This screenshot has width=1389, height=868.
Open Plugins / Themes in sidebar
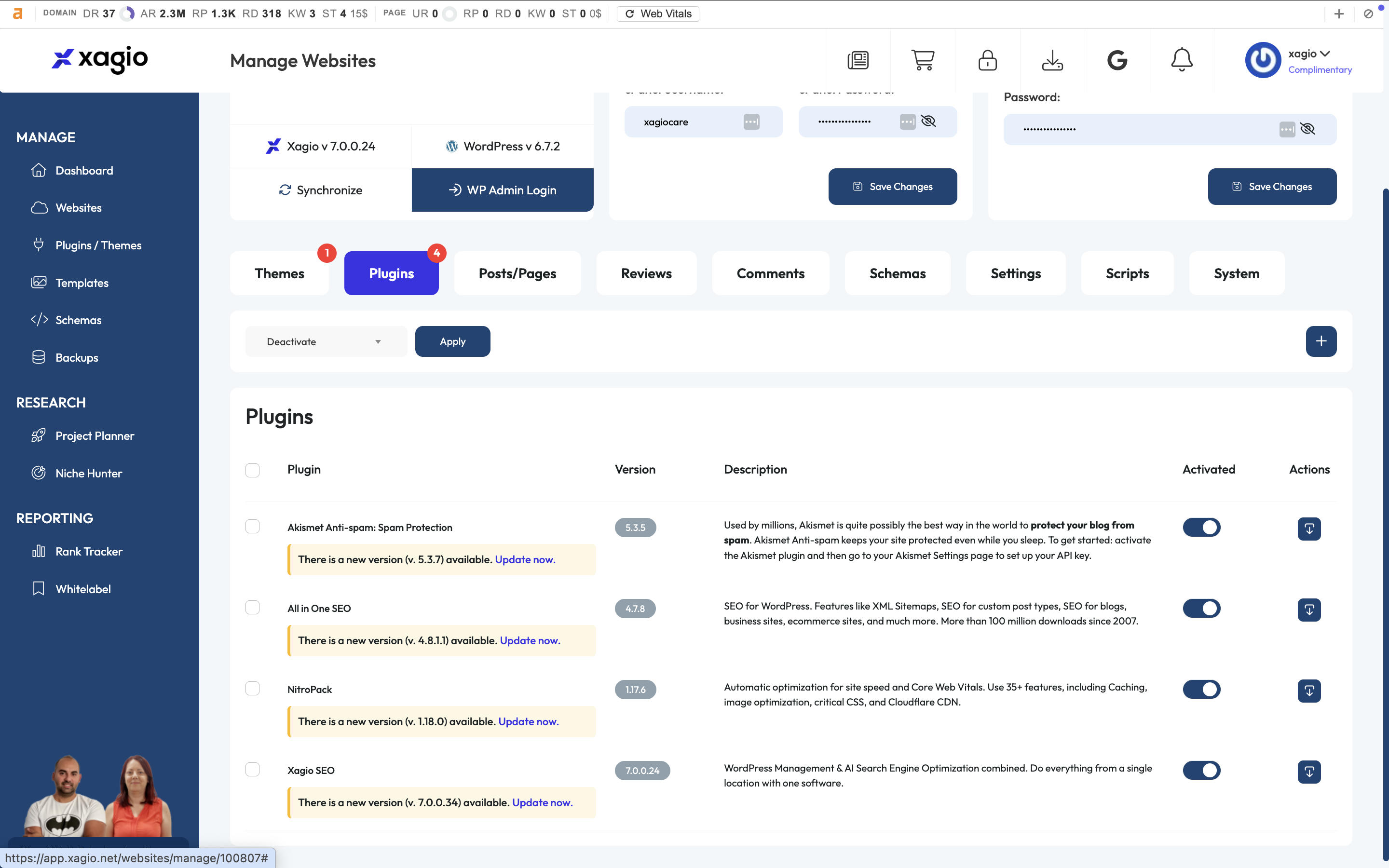(x=86, y=245)
